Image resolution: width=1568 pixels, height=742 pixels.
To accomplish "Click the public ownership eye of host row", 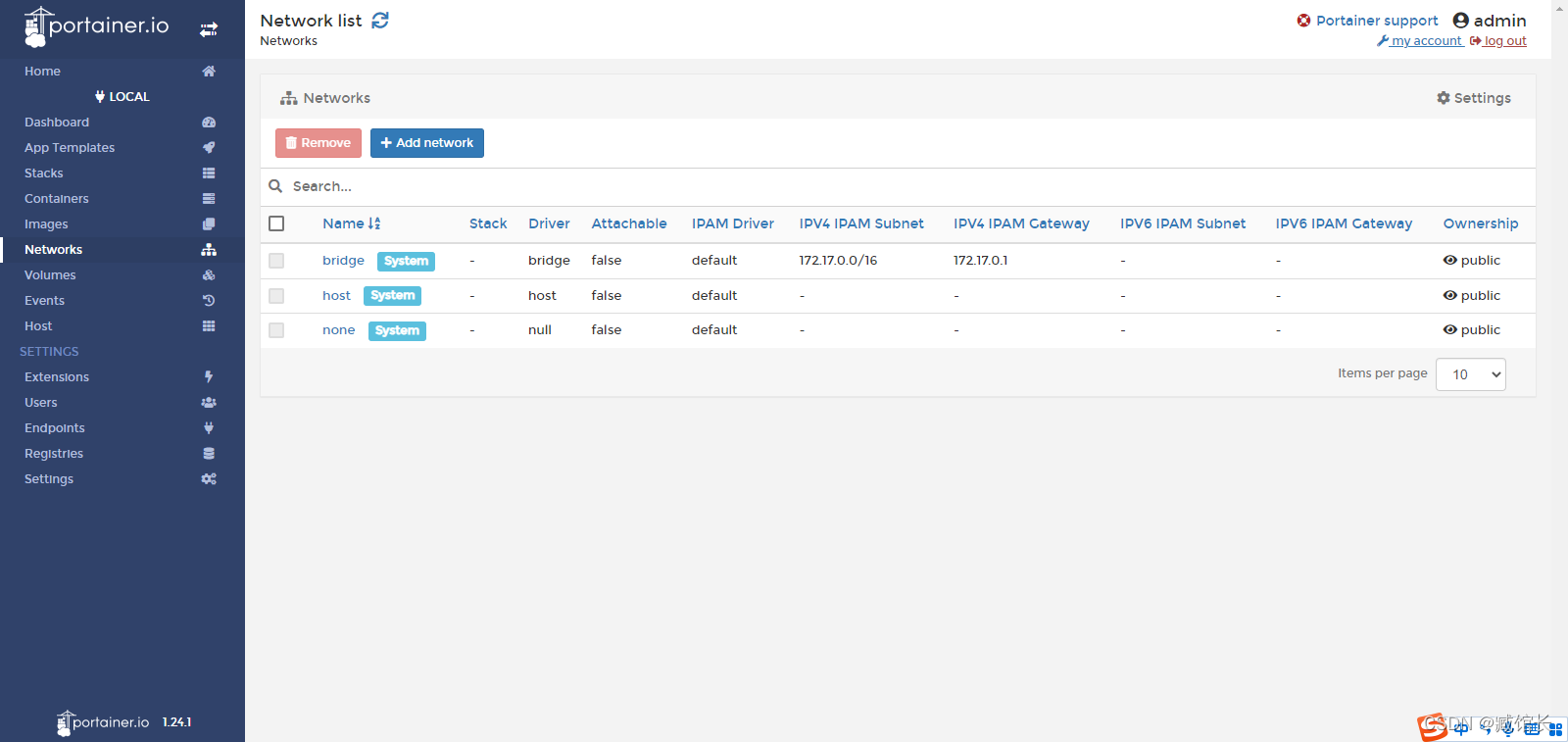I will point(1449,295).
